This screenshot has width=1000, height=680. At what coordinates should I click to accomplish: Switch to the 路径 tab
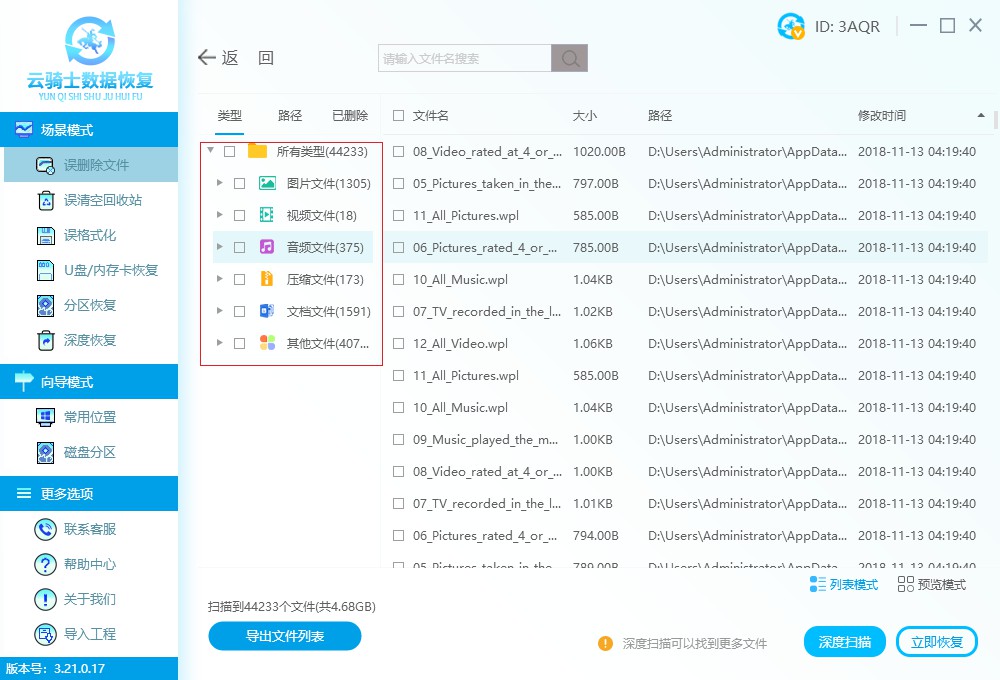click(x=289, y=115)
